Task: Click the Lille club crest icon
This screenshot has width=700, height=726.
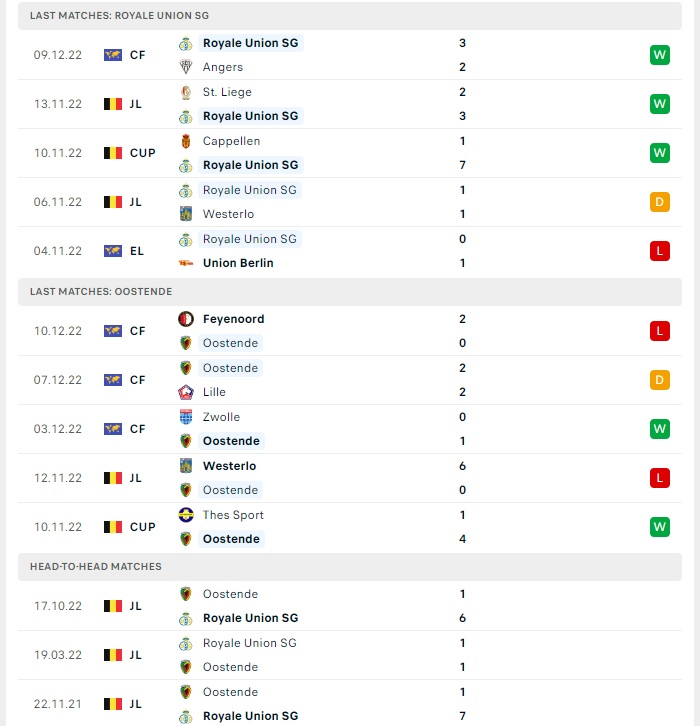Action: pyautogui.click(x=186, y=392)
